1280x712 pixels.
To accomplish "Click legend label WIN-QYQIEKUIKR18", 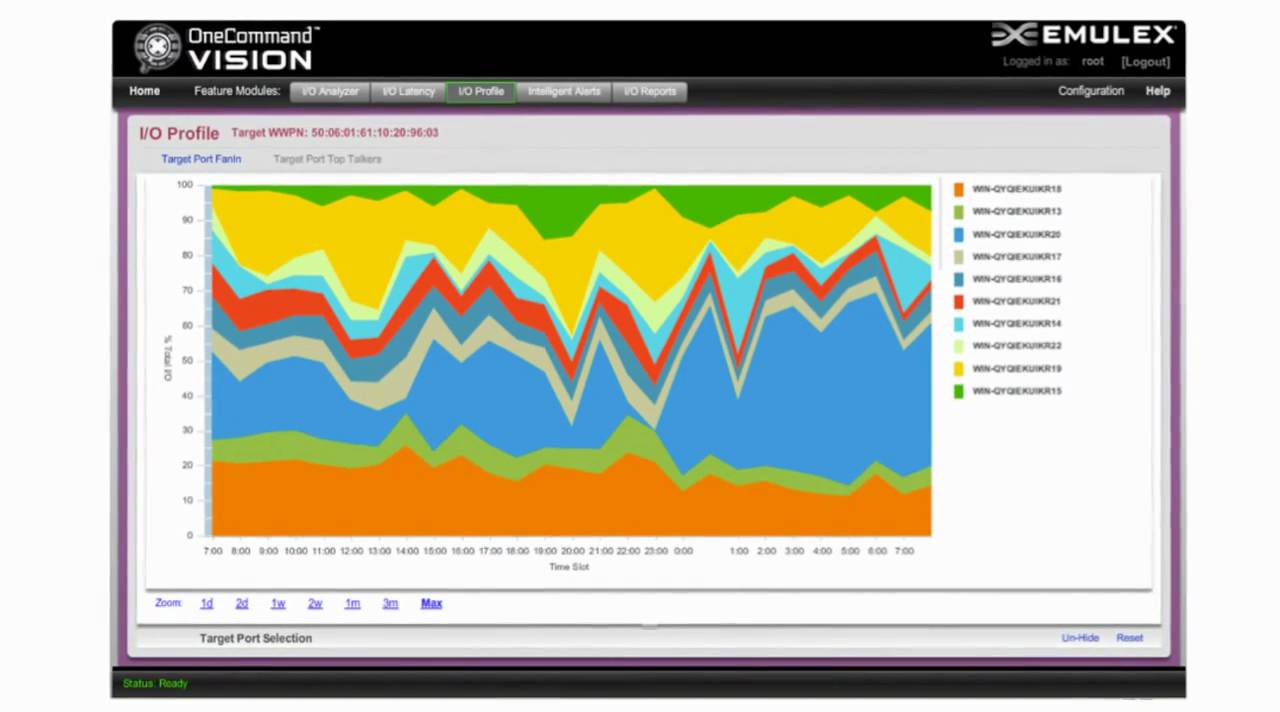I will coord(1017,189).
